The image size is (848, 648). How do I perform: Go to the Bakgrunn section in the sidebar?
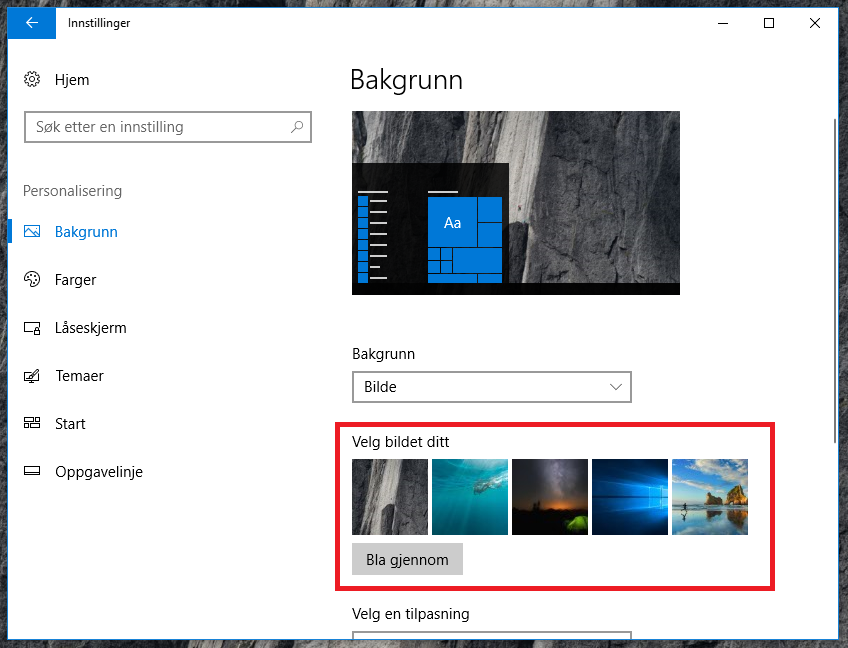(x=86, y=232)
